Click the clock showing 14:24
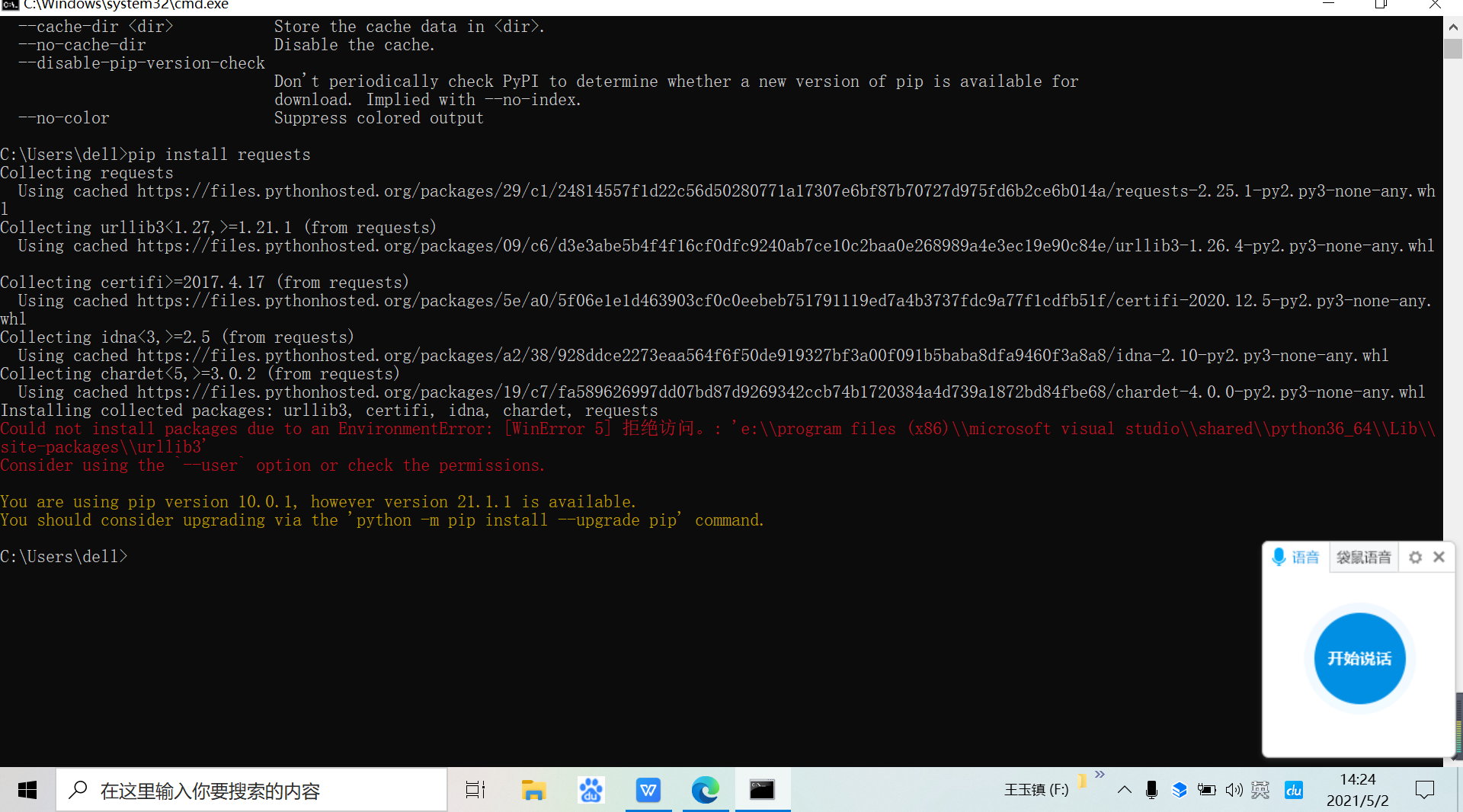This screenshot has height=812, width=1463. pos(1357,790)
